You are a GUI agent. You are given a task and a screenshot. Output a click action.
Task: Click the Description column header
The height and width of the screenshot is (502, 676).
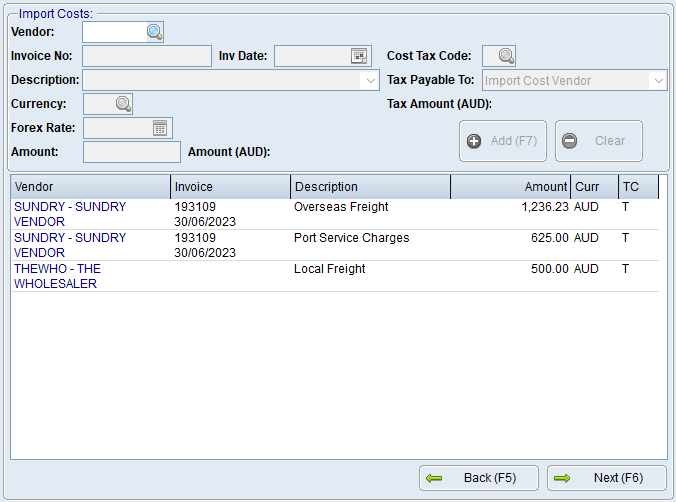pos(370,187)
